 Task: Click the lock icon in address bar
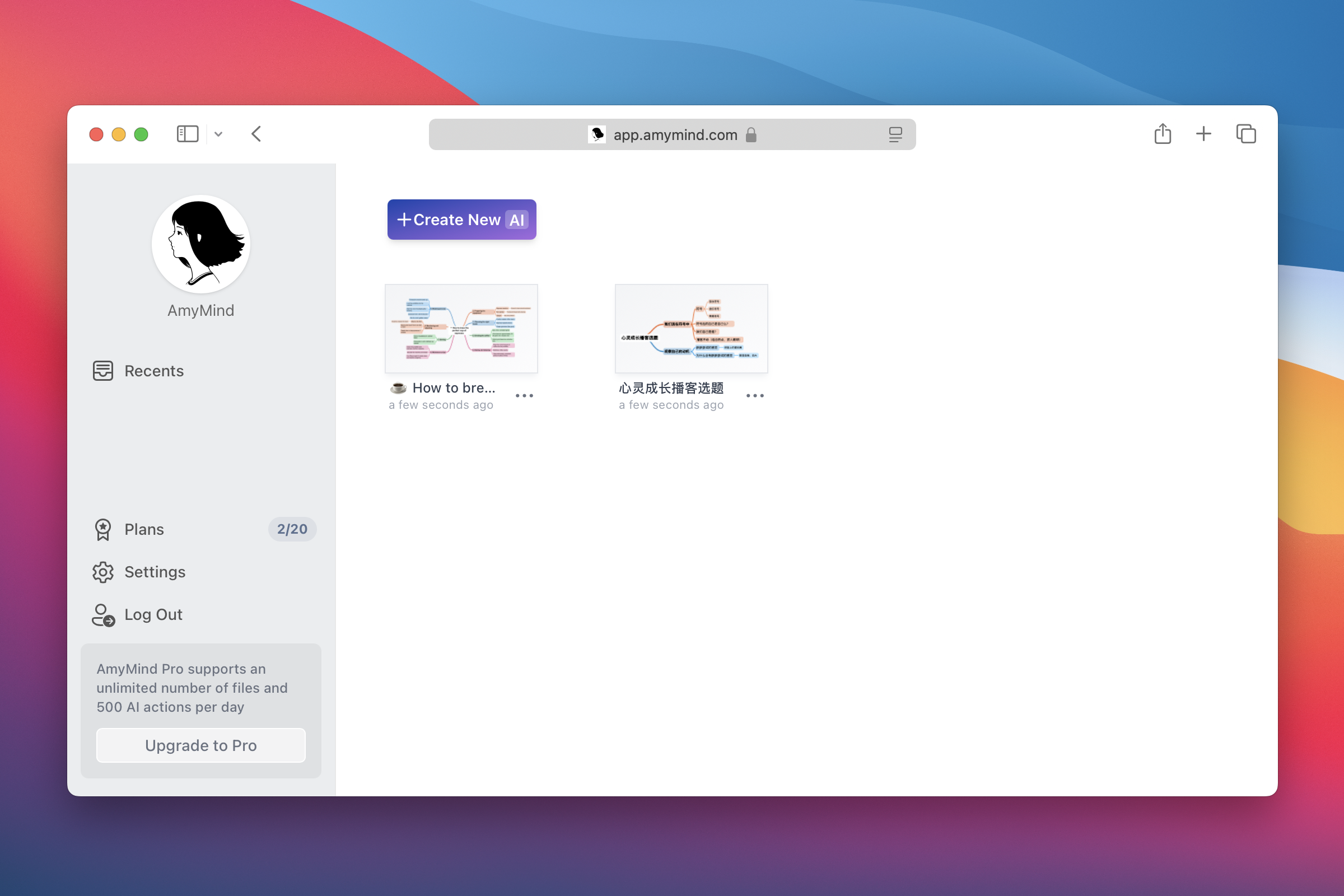click(x=751, y=134)
